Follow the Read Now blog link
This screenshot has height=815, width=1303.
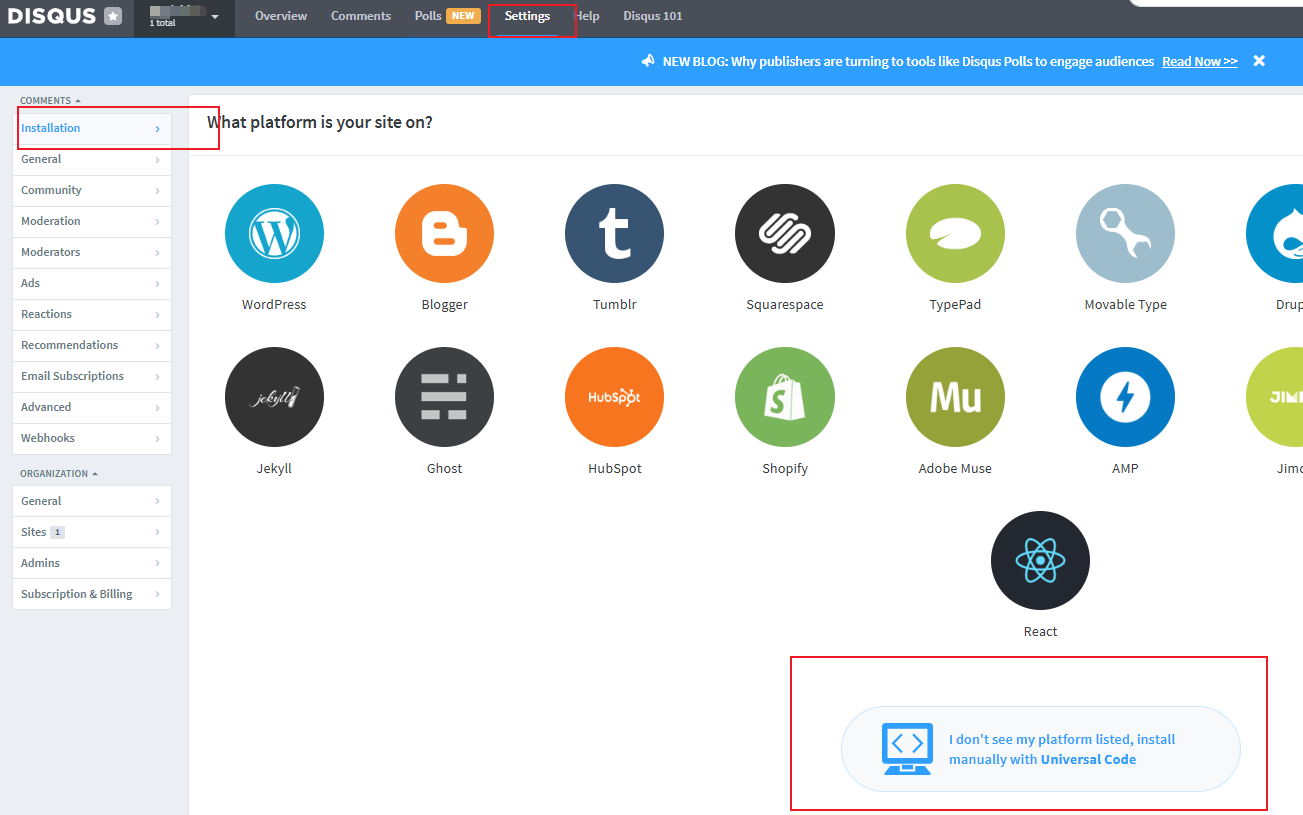pyautogui.click(x=1199, y=62)
